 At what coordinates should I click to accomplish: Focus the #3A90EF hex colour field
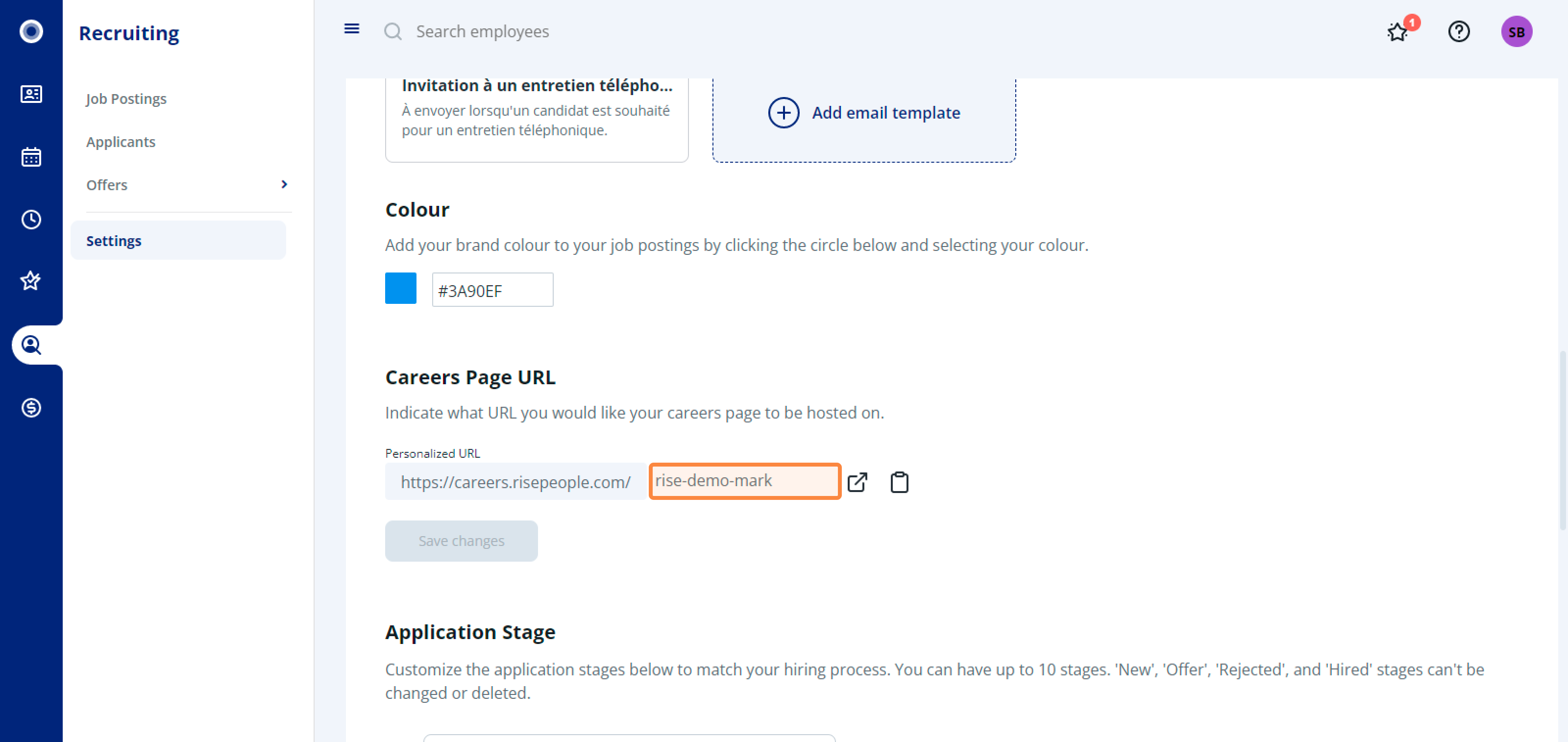pyautogui.click(x=492, y=290)
